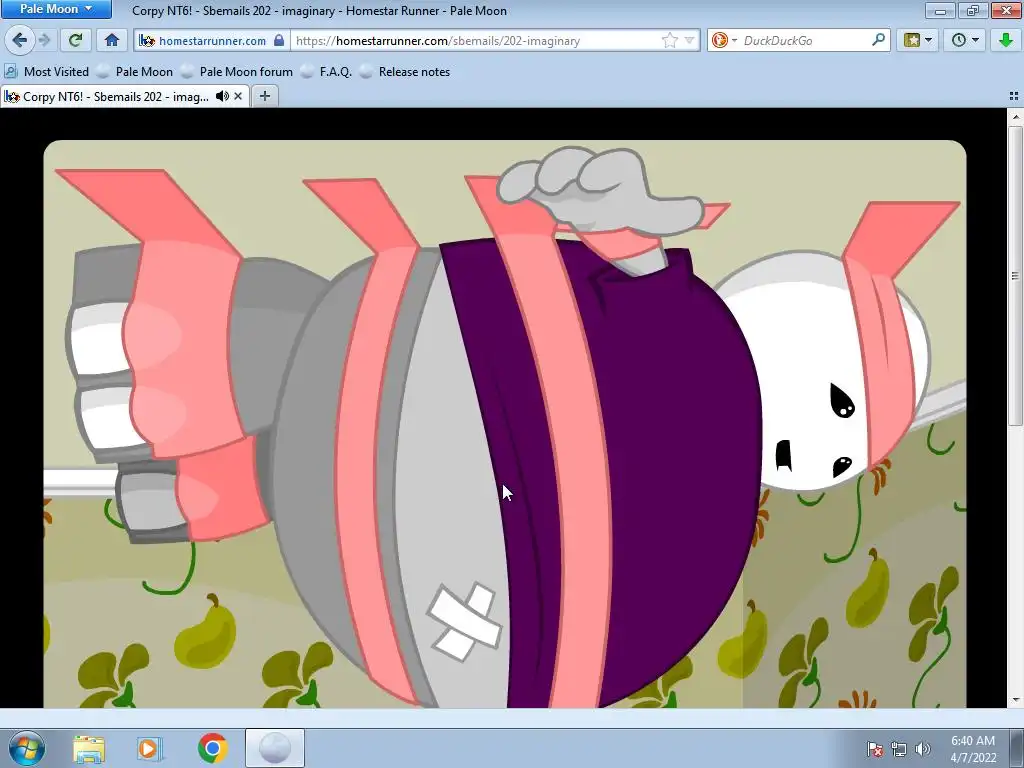This screenshot has width=1024, height=768.
Task: Focus the URL address field
Action: tap(475, 40)
